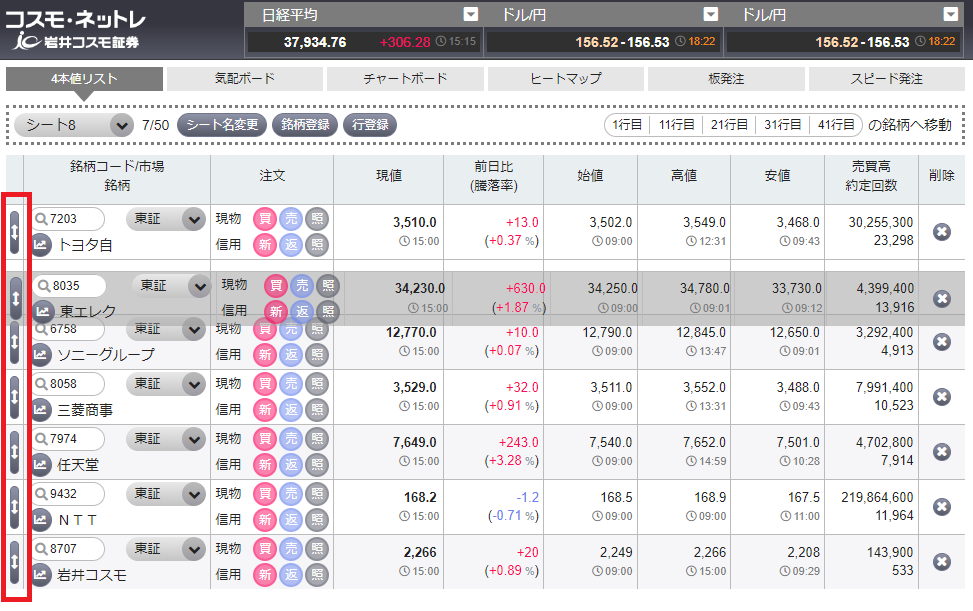Switch to the 気配ボード tab
Viewport: 973px width, 611px height.
pyautogui.click(x=244, y=79)
